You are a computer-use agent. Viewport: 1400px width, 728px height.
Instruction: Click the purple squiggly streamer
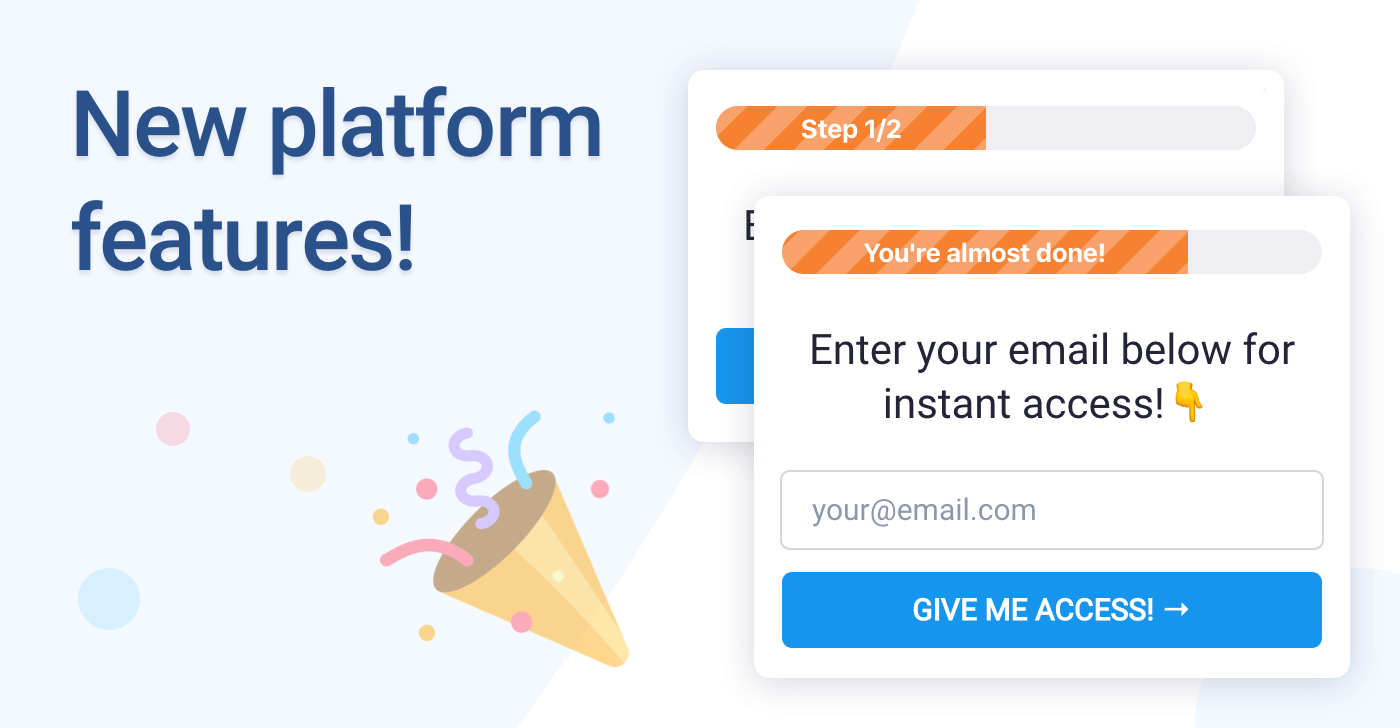coord(474,478)
